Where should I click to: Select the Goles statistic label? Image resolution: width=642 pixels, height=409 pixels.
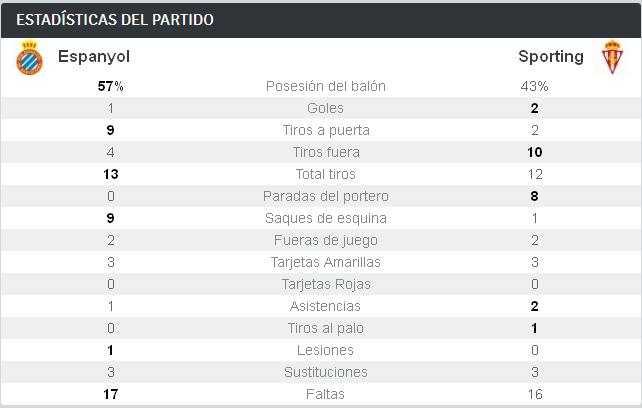click(325, 108)
